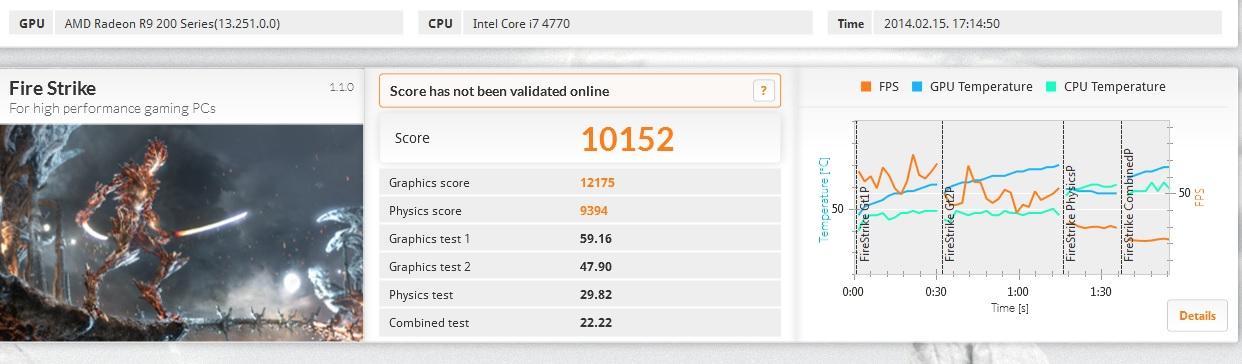Click the Physics score label
The image size is (1242, 364).
tap(425, 211)
